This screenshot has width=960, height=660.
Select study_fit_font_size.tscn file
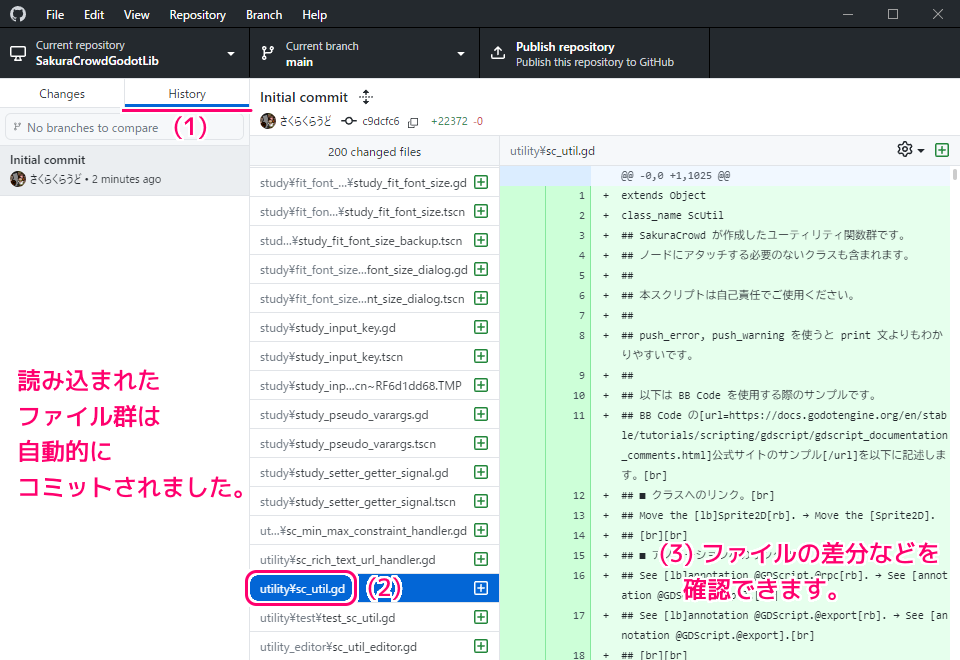tap(374, 211)
